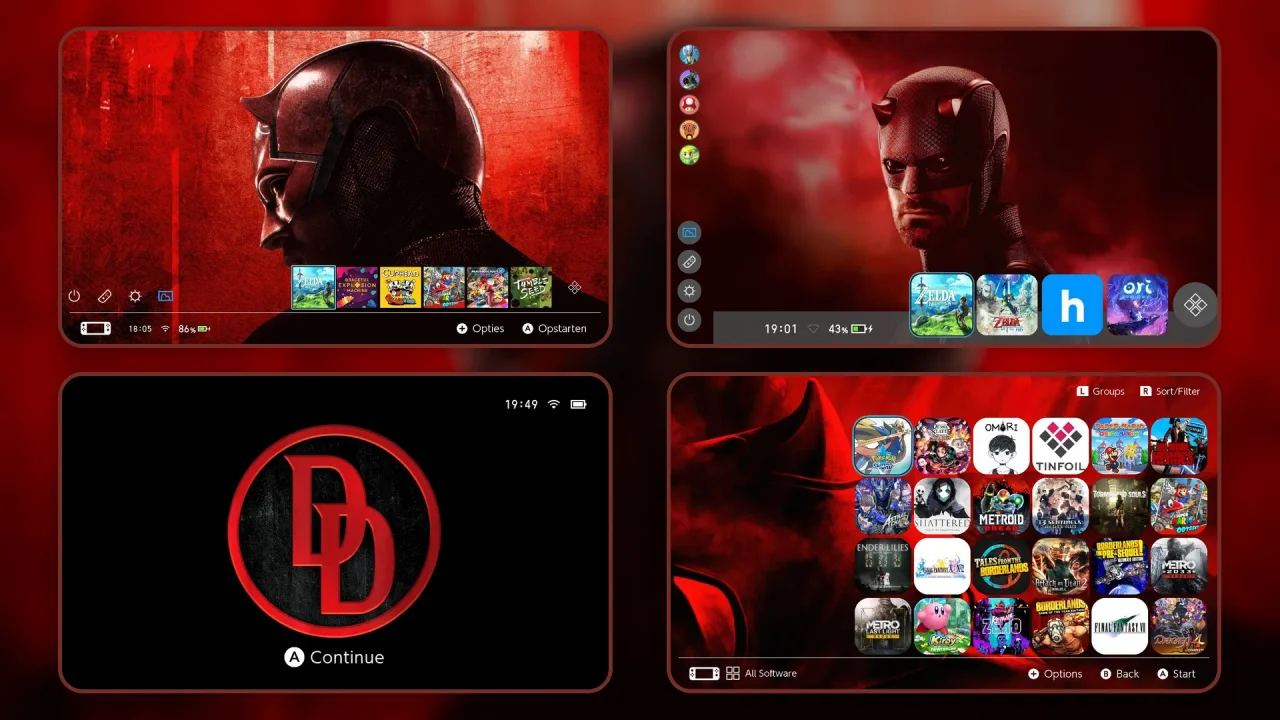Click the Wi-Fi icon on lock screen

click(x=554, y=404)
